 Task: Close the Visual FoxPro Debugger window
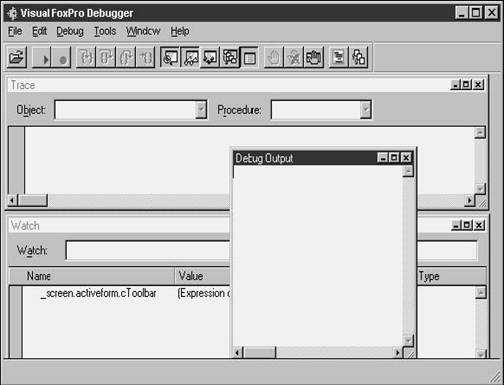click(492, 13)
